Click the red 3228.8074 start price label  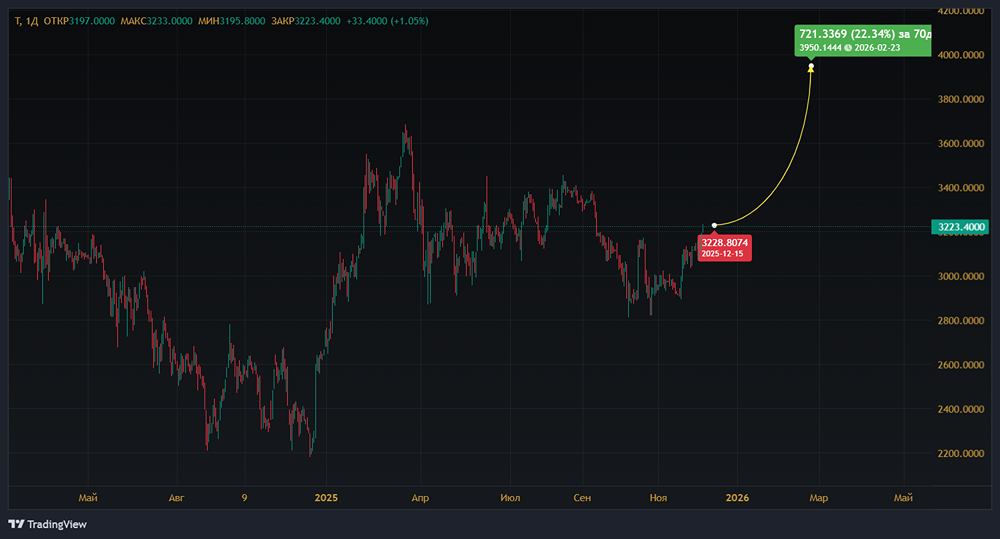click(x=725, y=242)
